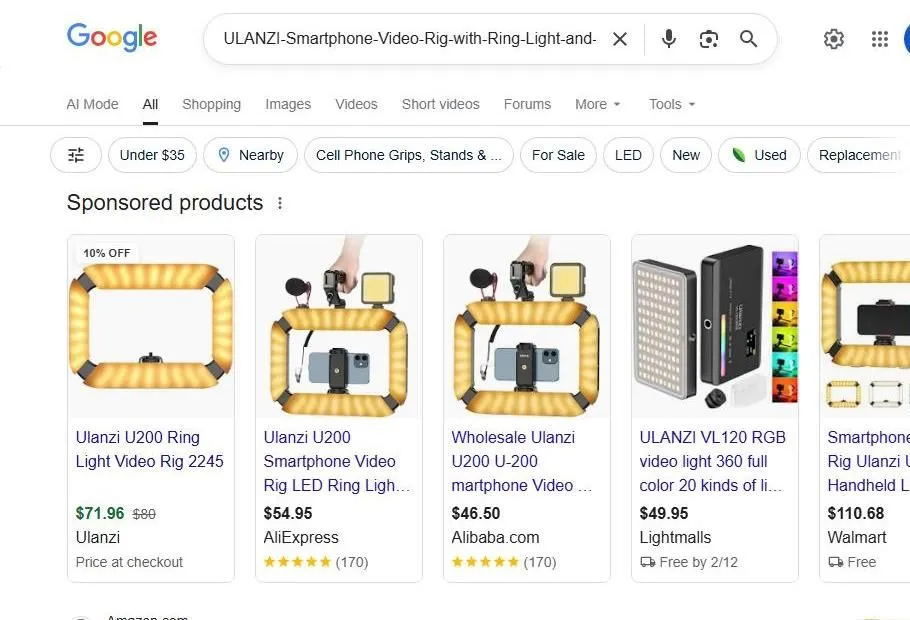Open the filters sliders icon
The height and width of the screenshot is (620, 910).
point(75,155)
